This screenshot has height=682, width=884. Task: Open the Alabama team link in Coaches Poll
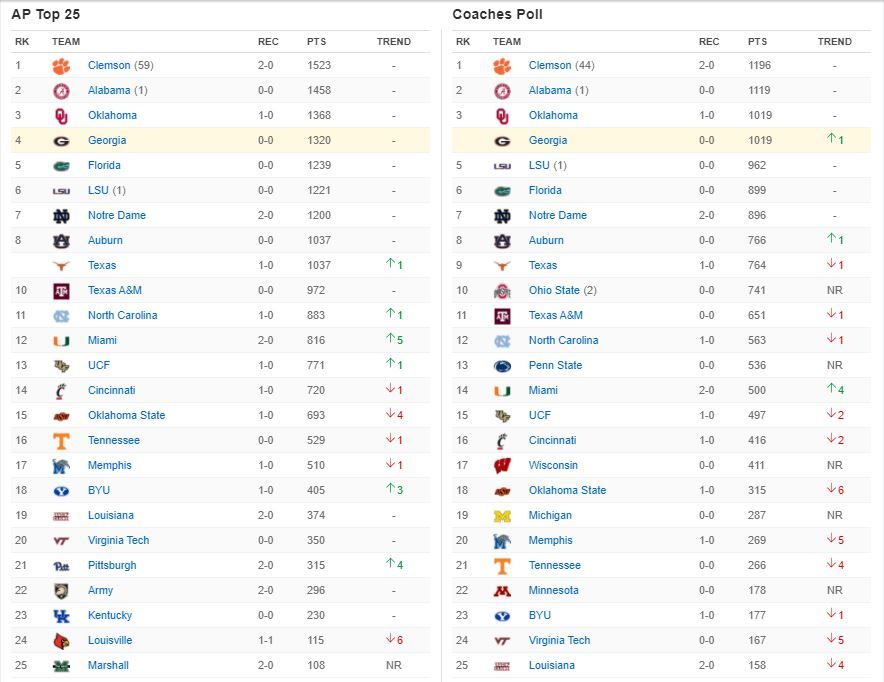(550, 91)
